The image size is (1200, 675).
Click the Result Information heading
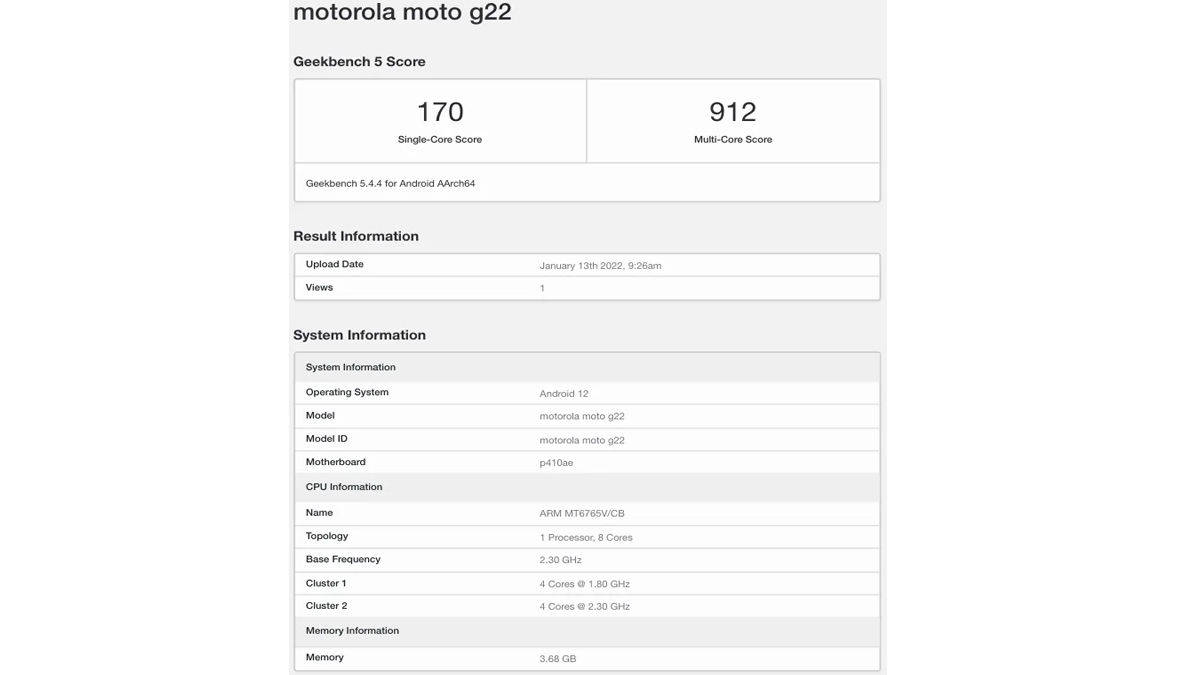pos(356,236)
